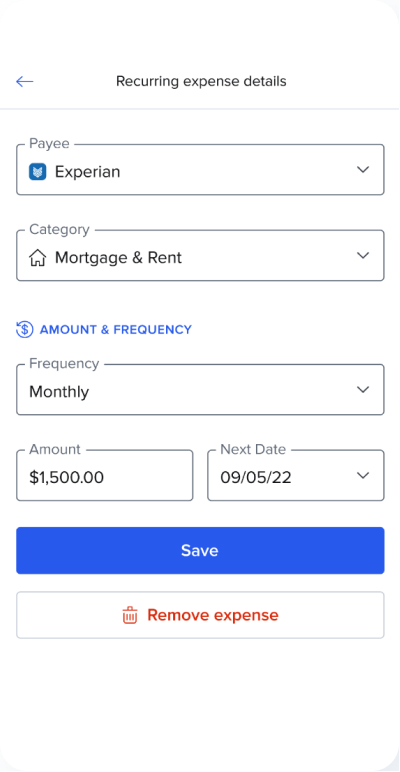The image size is (400, 772).
Task: Click the Payee field label
Action: [x=49, y=143]
